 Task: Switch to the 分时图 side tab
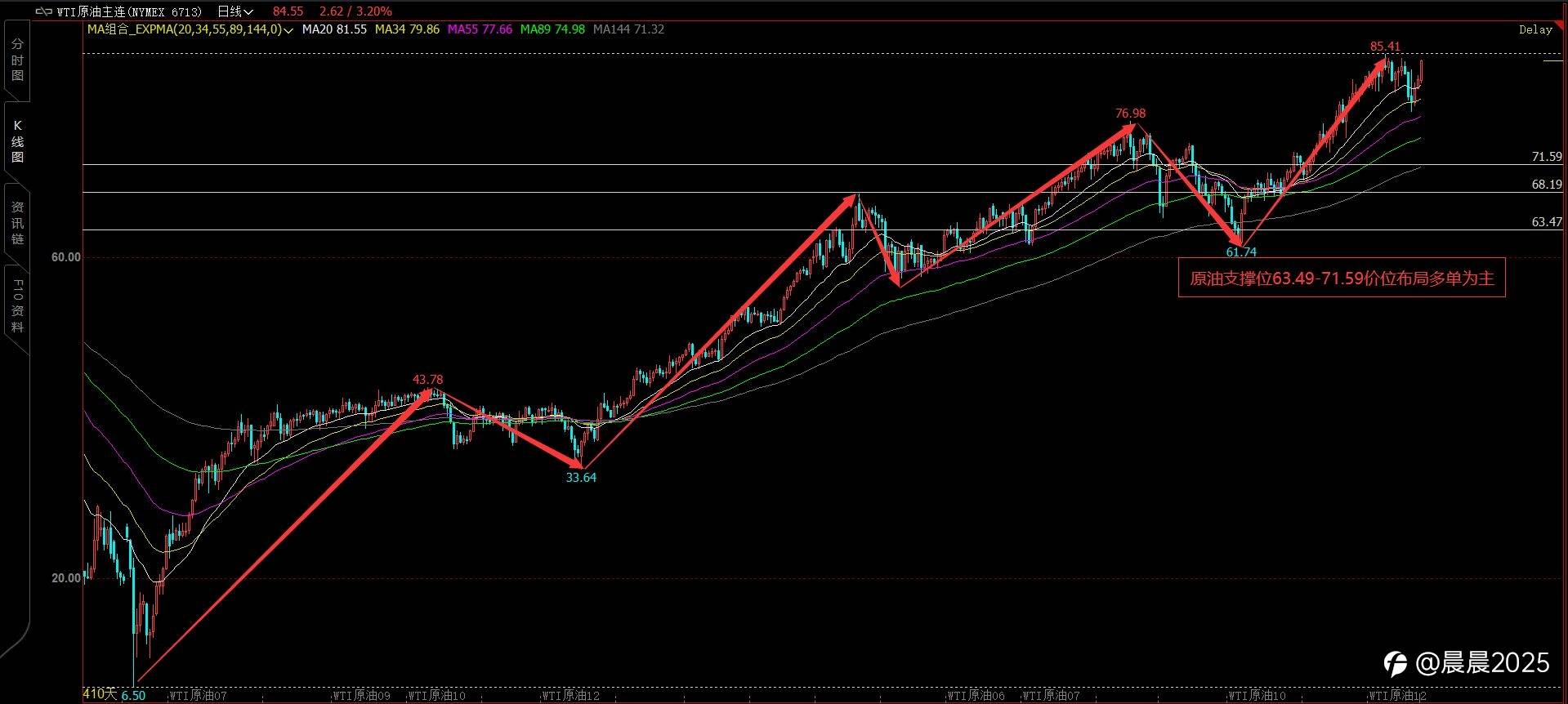[x=17, y=60]
